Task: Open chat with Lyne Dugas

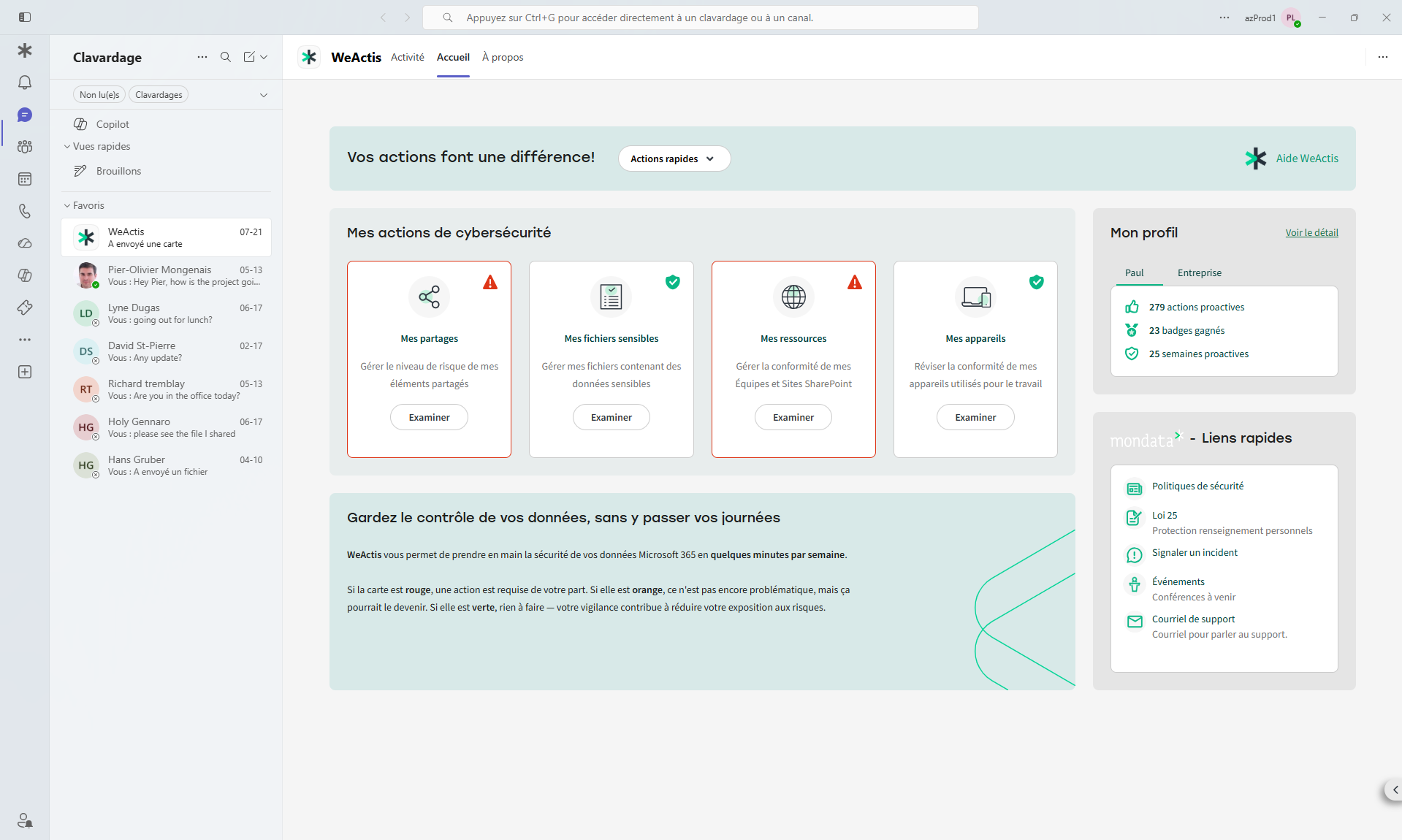Action: [x=167, y=313]
